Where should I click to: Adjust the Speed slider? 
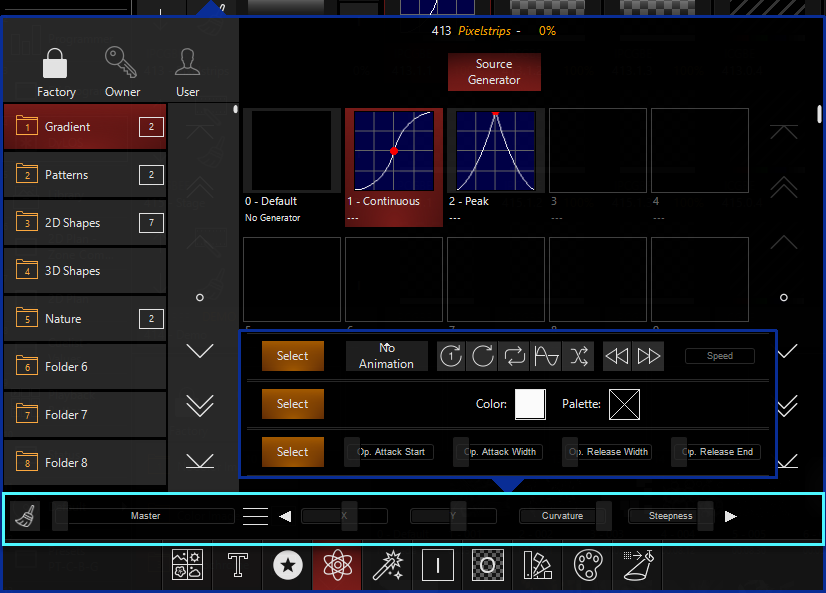click(x=720, y=356)
